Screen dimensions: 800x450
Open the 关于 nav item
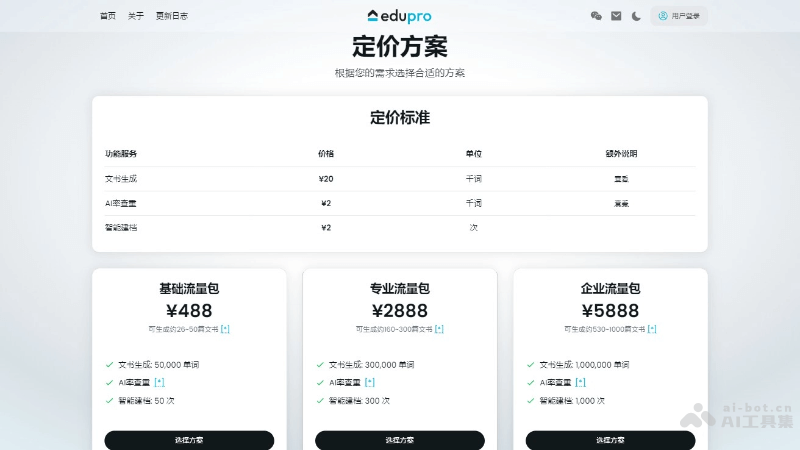point(136,16)
